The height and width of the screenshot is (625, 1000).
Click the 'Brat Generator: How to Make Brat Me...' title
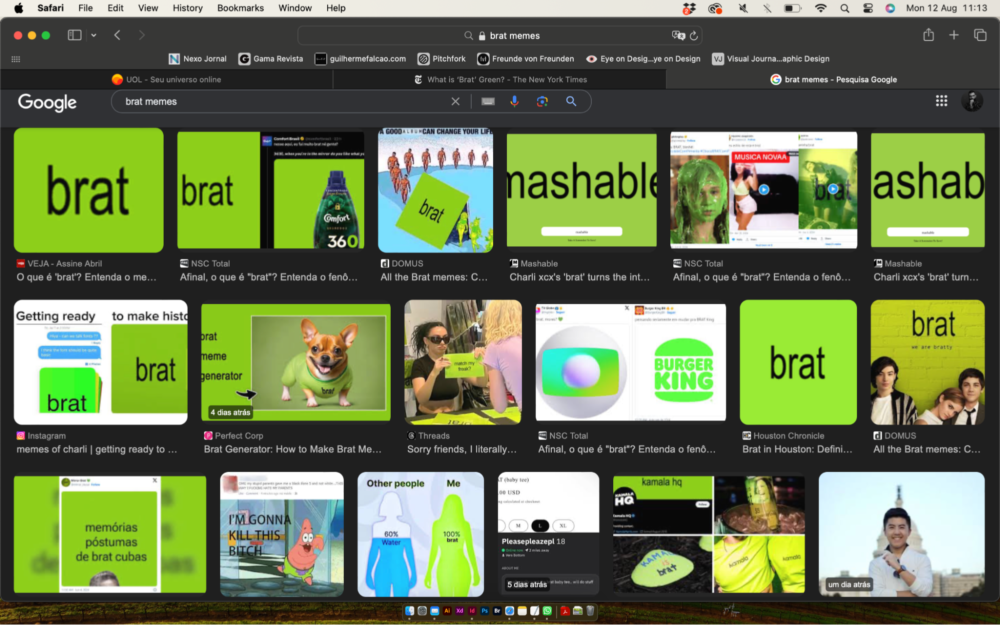(293, 450)
